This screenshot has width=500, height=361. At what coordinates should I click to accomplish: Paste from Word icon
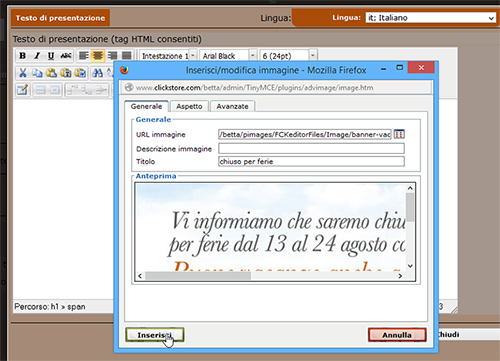pos(80,73)
